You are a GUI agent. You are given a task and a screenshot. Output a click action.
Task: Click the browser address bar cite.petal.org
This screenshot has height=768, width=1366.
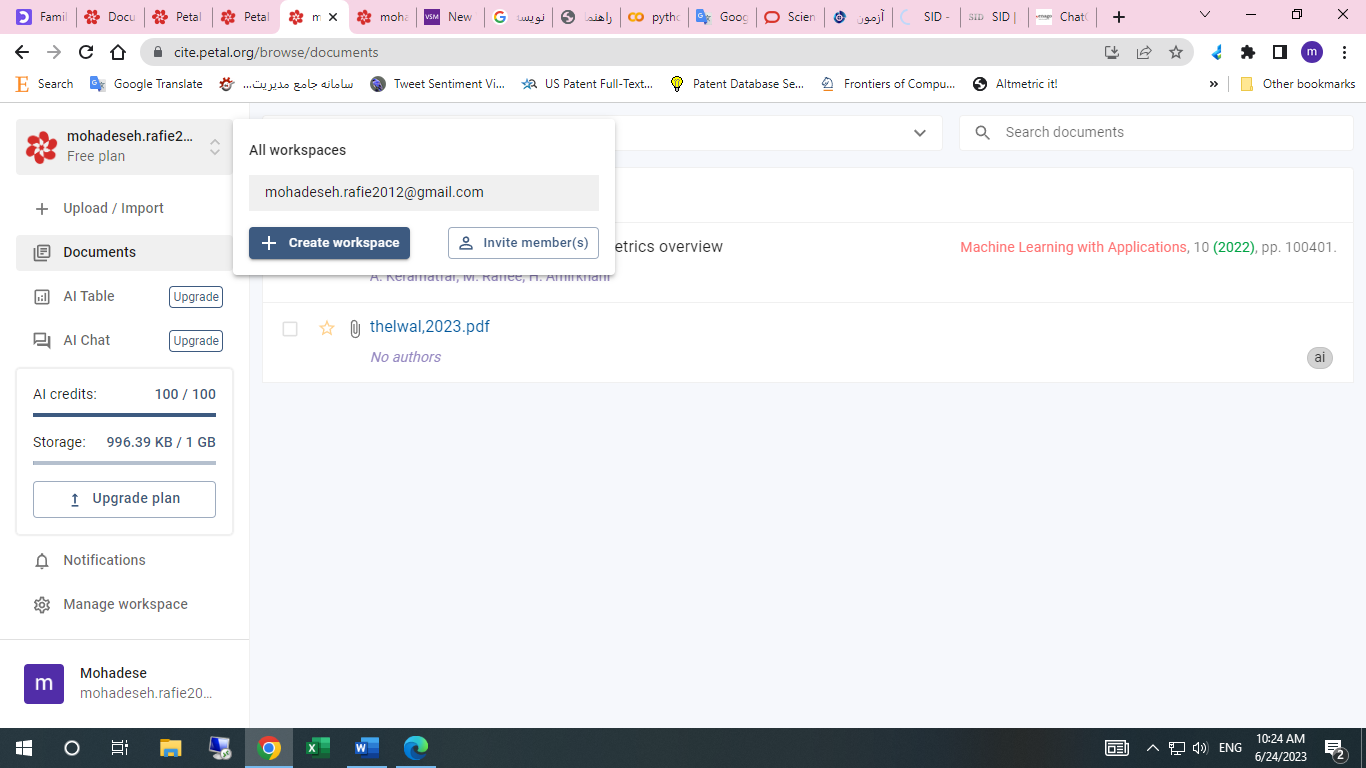pos(619,52)
